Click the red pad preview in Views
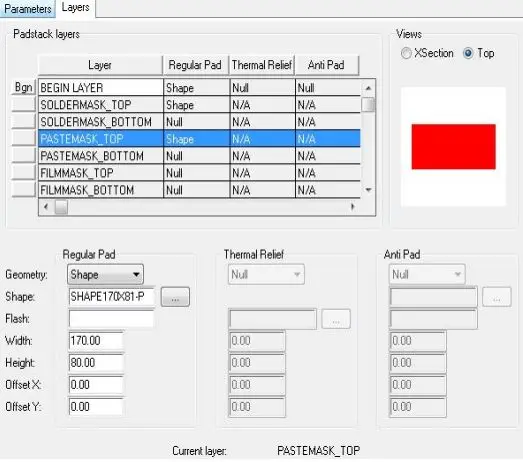523x462 pixels. (454, 147)
